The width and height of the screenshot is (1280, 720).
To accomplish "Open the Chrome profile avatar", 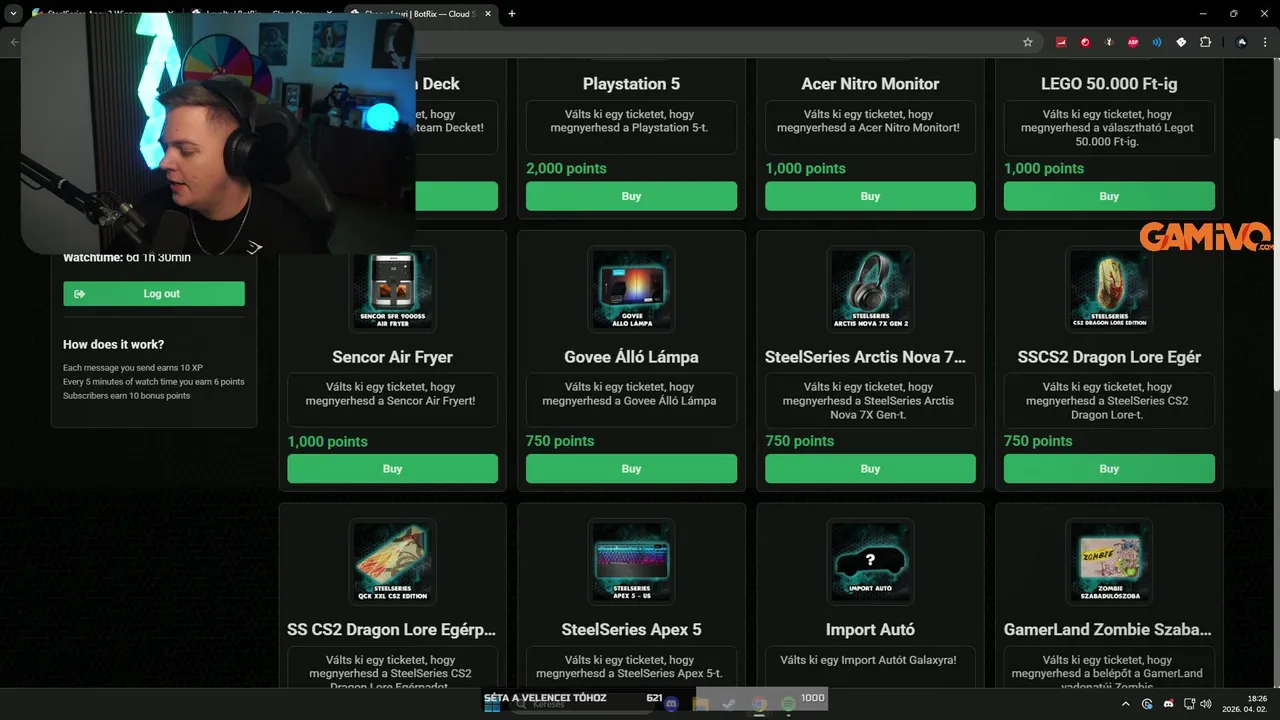I will click(1241, 42).
